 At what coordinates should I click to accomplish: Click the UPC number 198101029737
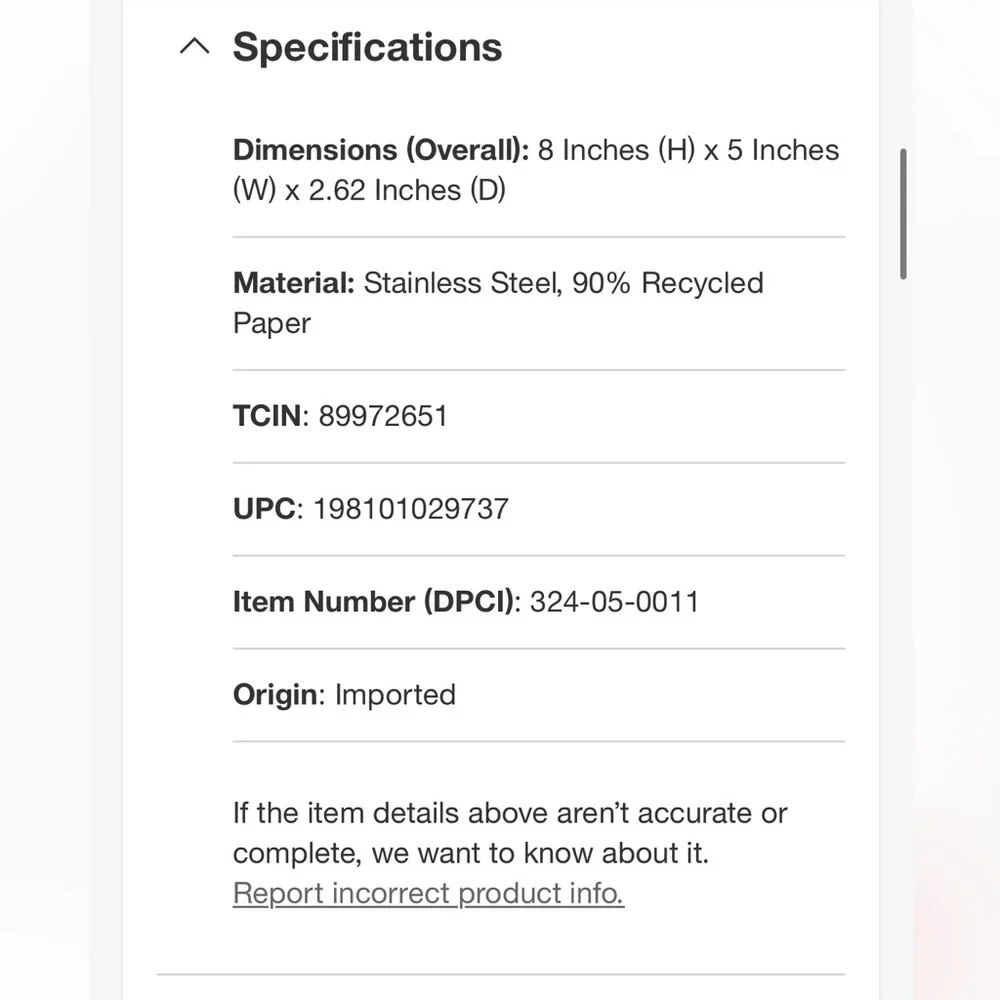click(411, 509)
